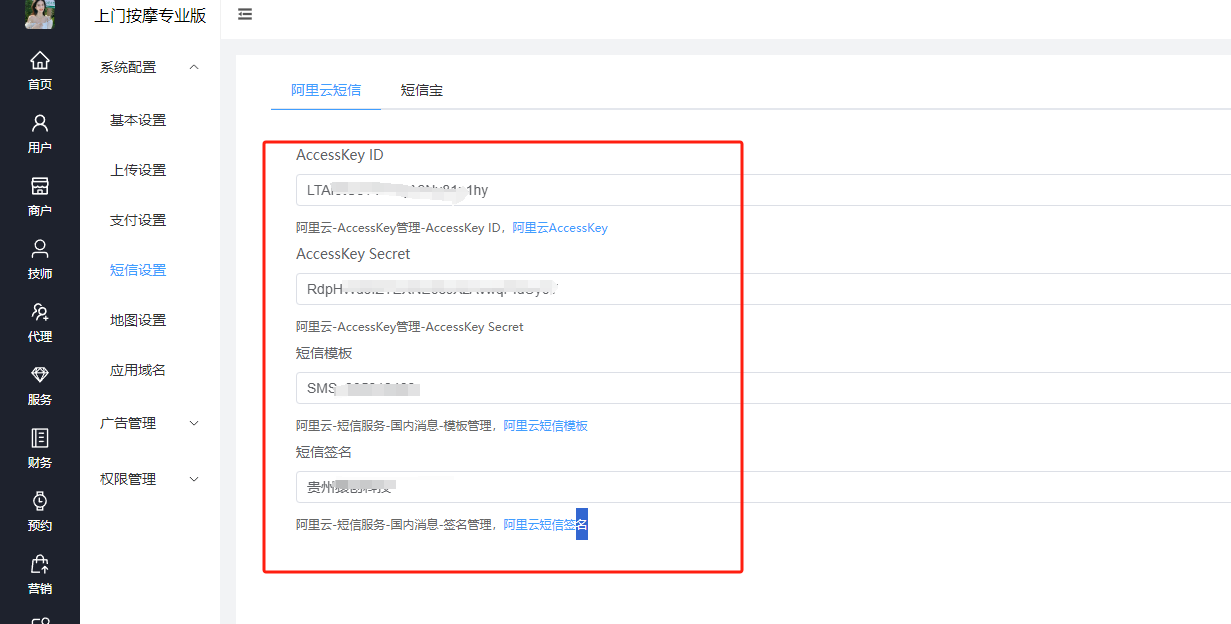Click the 上门按摩专业版 title text

click(x=150, y=16)
